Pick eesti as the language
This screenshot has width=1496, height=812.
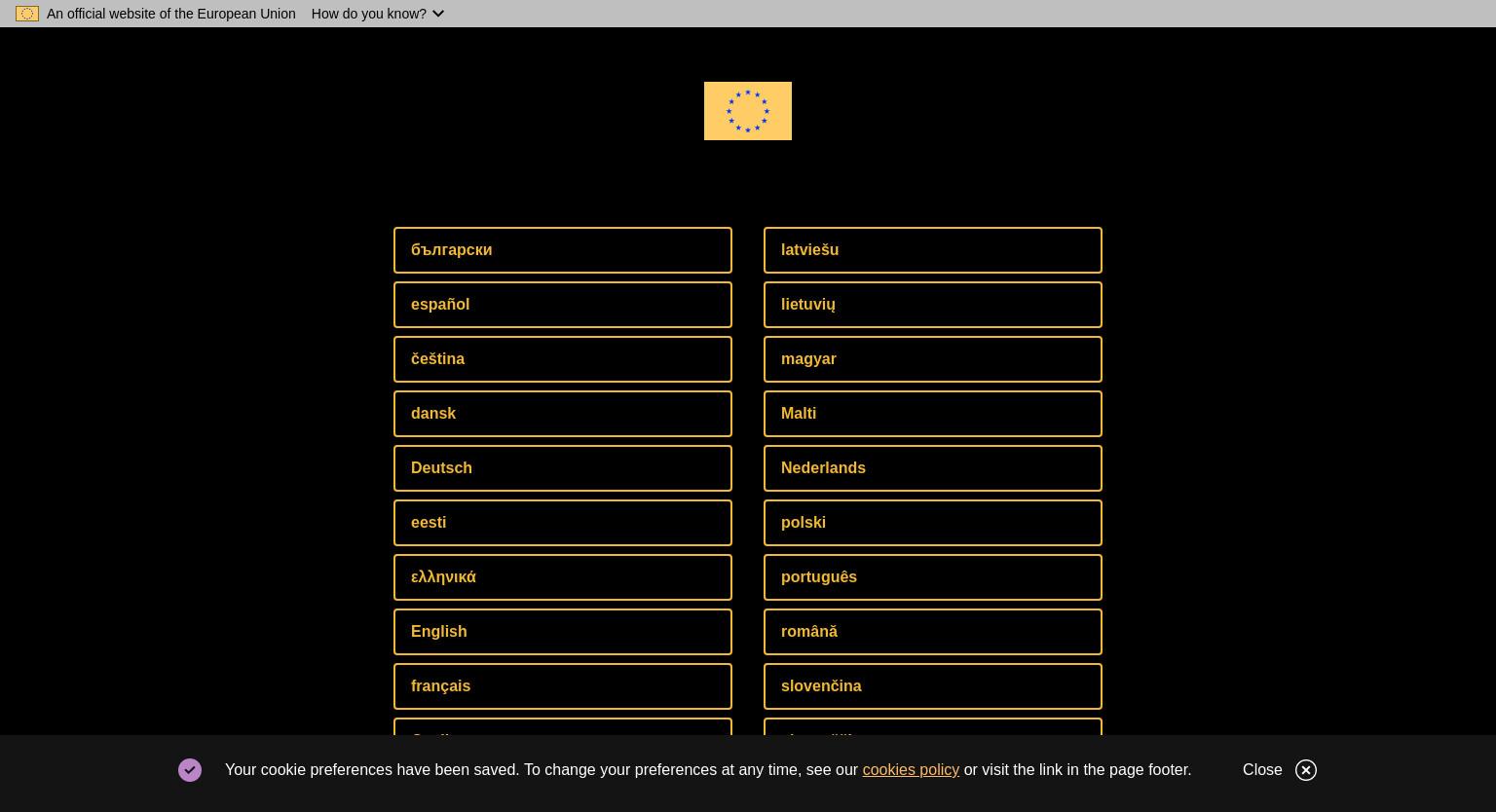point(563,523)
